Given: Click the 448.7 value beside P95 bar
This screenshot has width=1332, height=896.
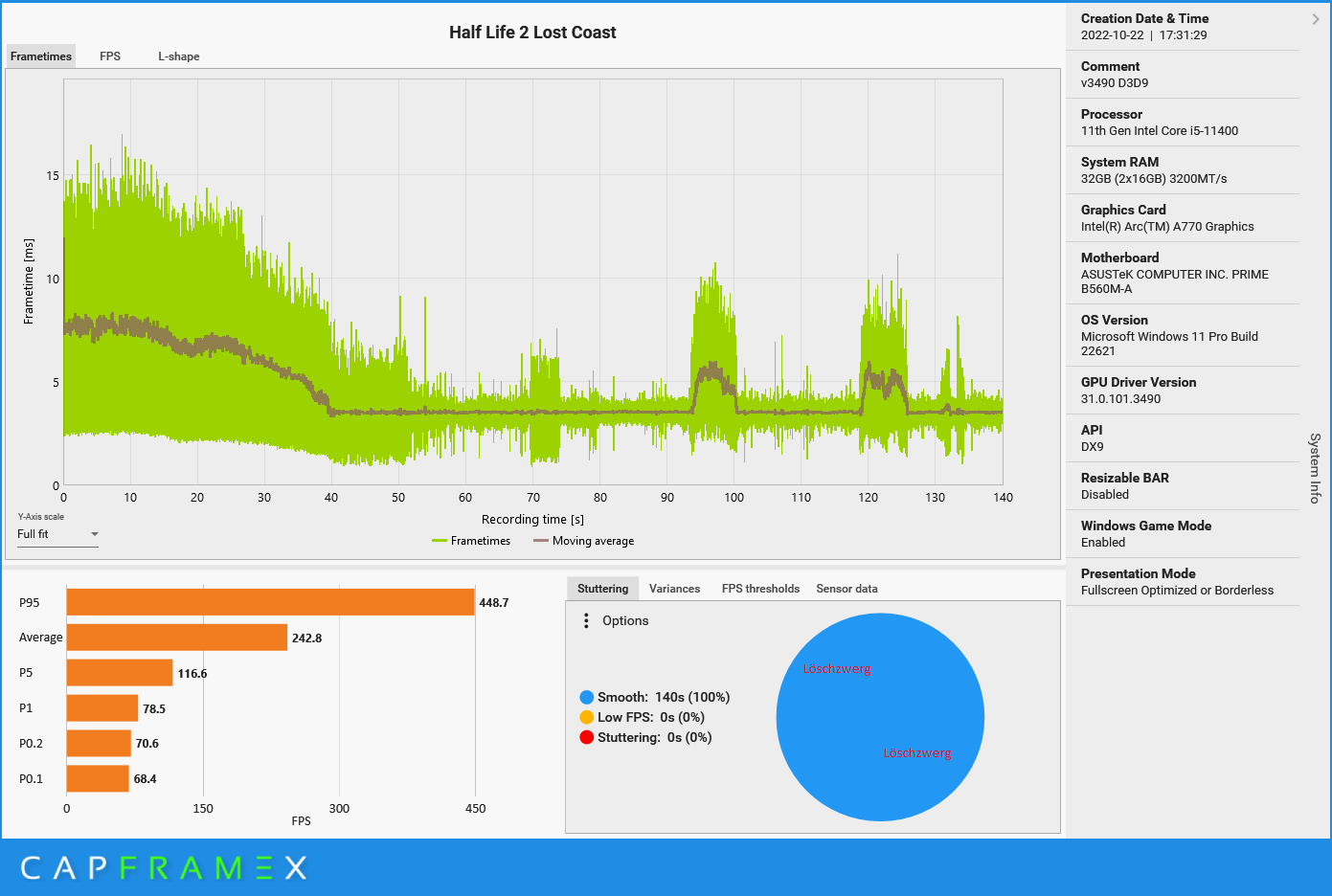Looking at the screenshot, I should click(x=494, y=603).
